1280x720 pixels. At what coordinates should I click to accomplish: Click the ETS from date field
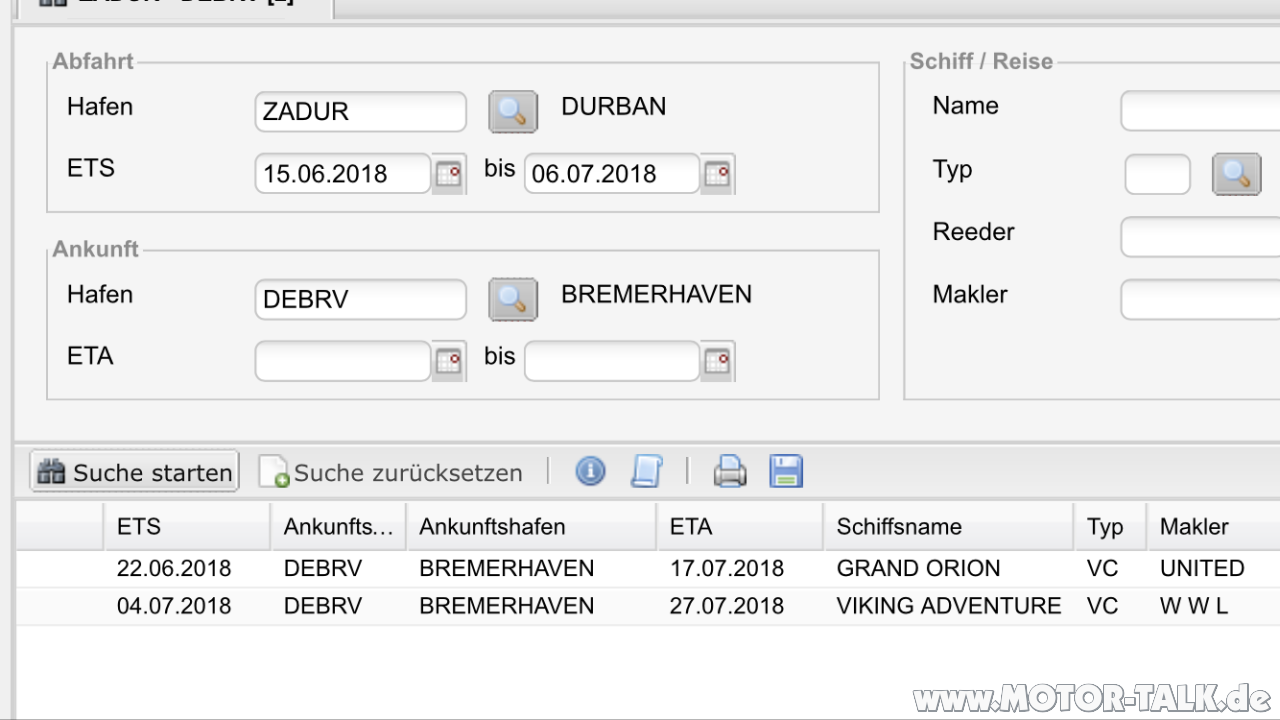[x=343, y=174]
